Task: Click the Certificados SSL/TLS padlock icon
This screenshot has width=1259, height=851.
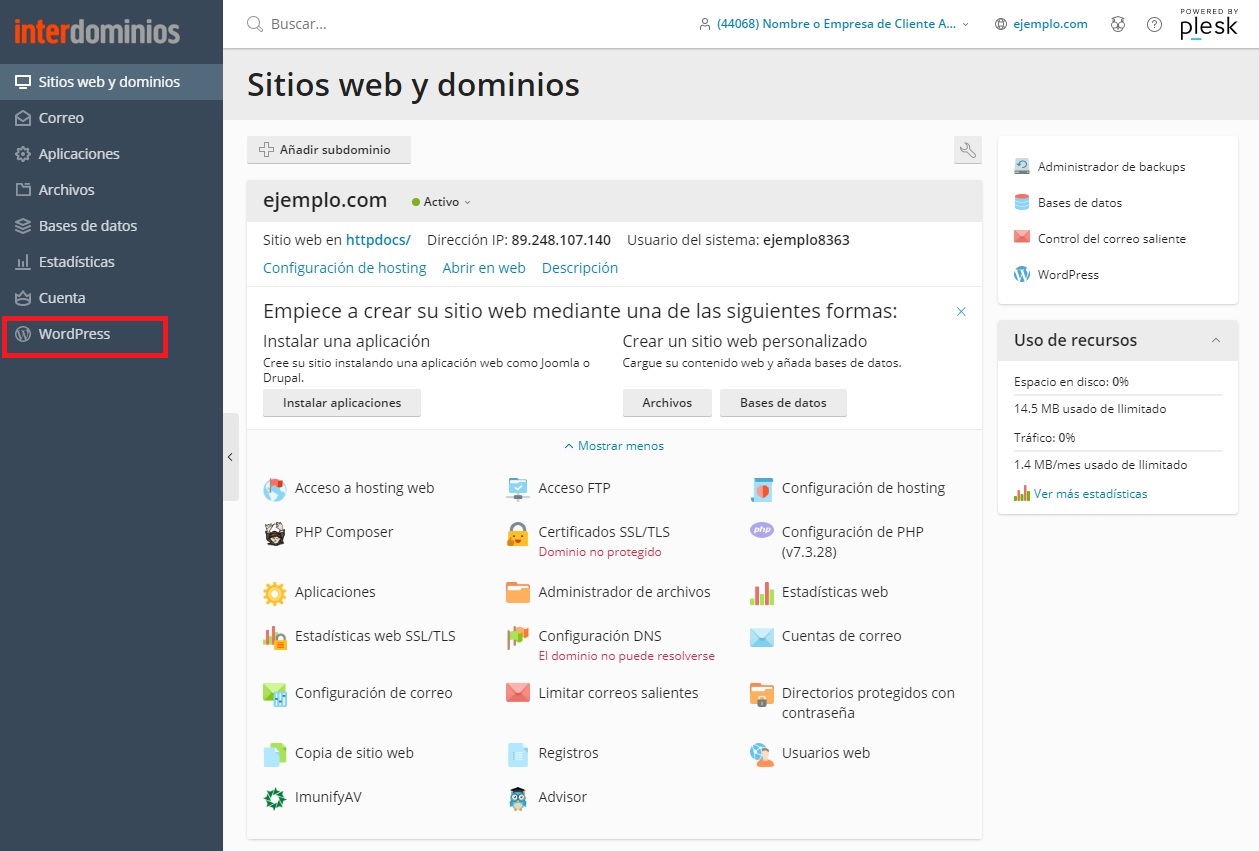Action: (x=517, y=534)
